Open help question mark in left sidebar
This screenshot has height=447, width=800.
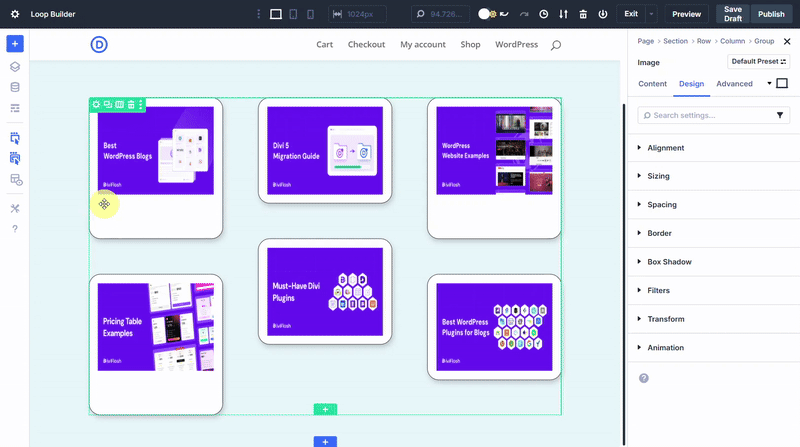coord(15,229)
